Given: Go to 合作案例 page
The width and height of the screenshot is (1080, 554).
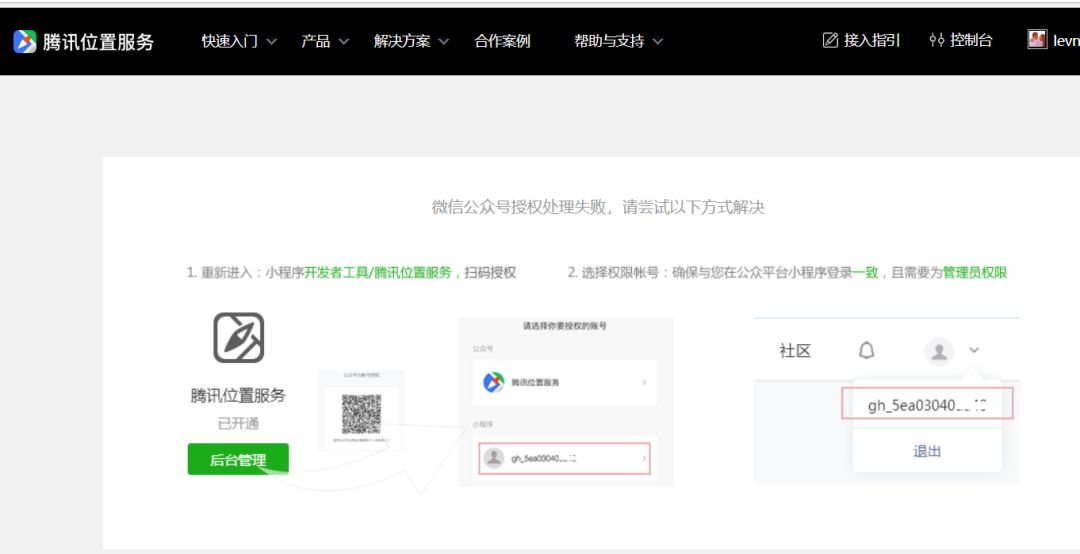Looking at the screenshot, I should point(502,41).
